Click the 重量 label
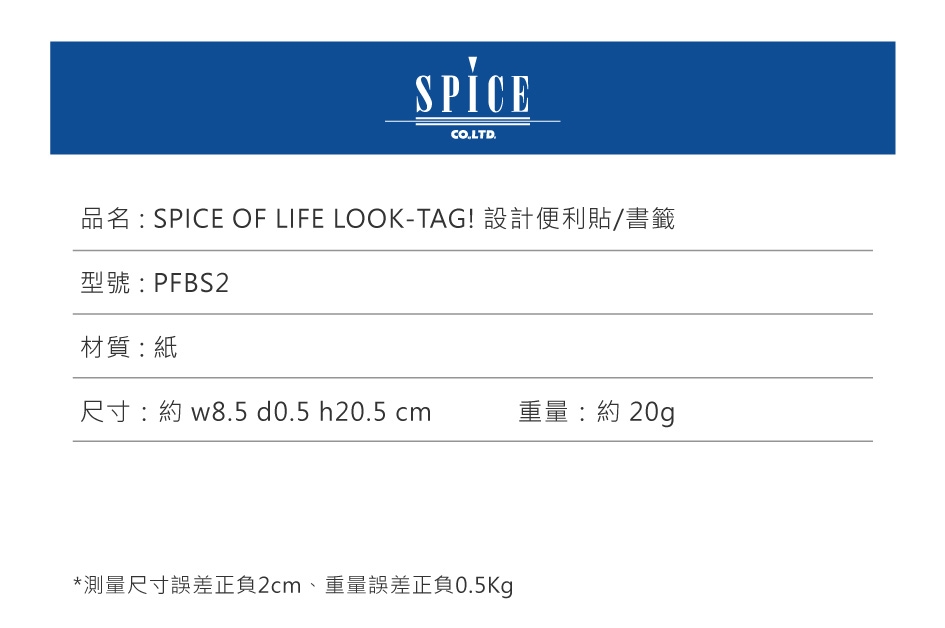The width and height of the screenshot is (945, 628). click(543, 412)
